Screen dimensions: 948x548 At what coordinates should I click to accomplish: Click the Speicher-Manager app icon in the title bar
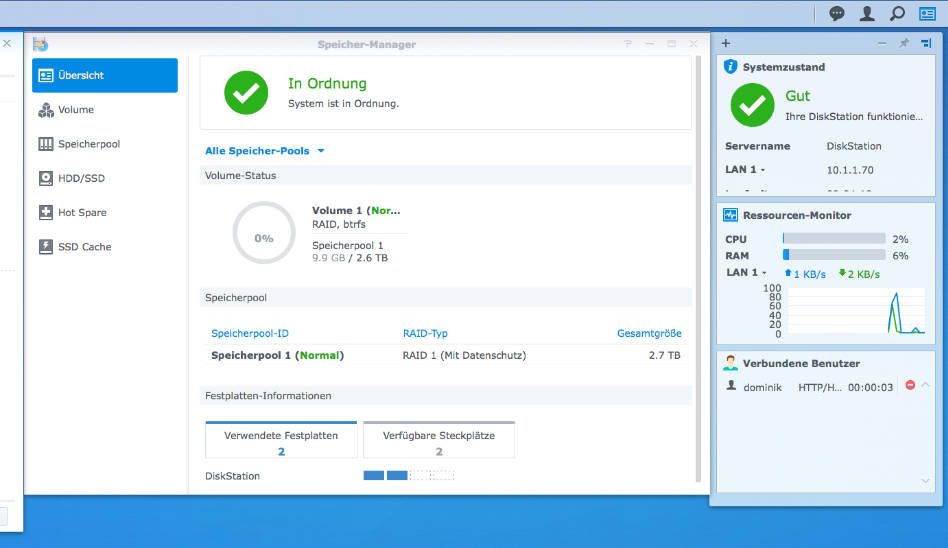(41, 44)
